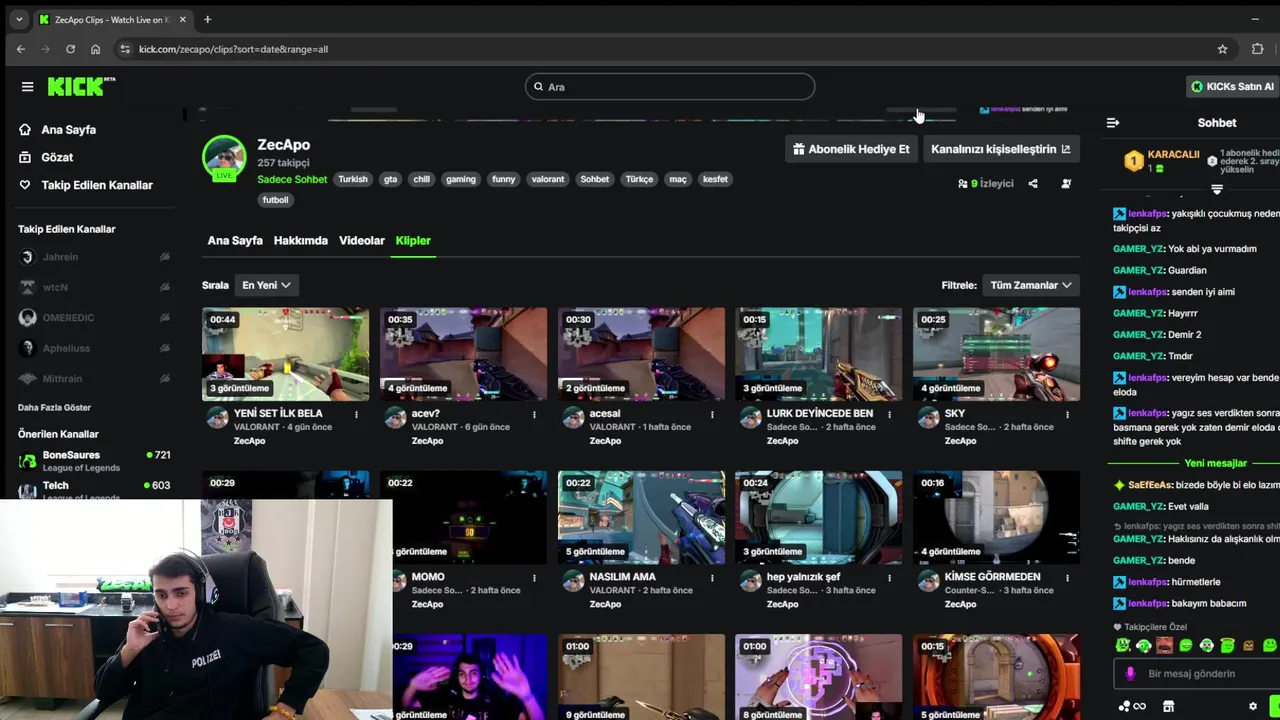
Task: Bookmark this page with star icon
Action: (x=1222, y=49)
